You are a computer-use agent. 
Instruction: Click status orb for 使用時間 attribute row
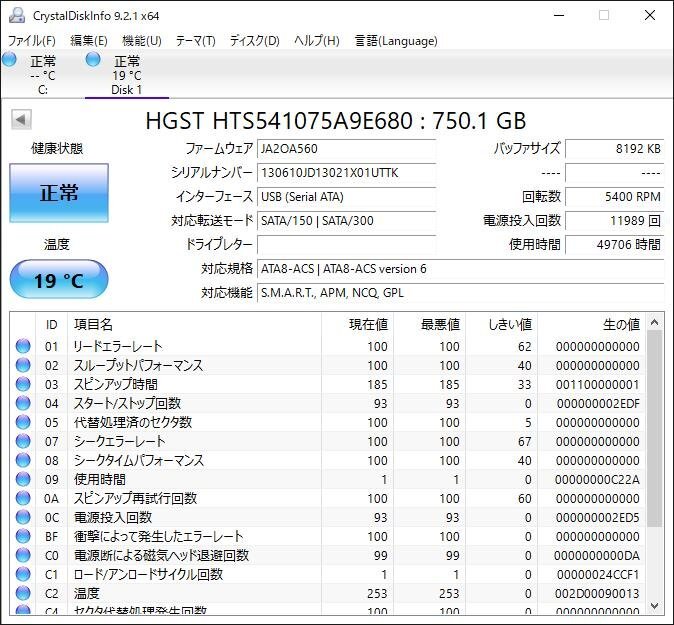[x=23, y=480]
